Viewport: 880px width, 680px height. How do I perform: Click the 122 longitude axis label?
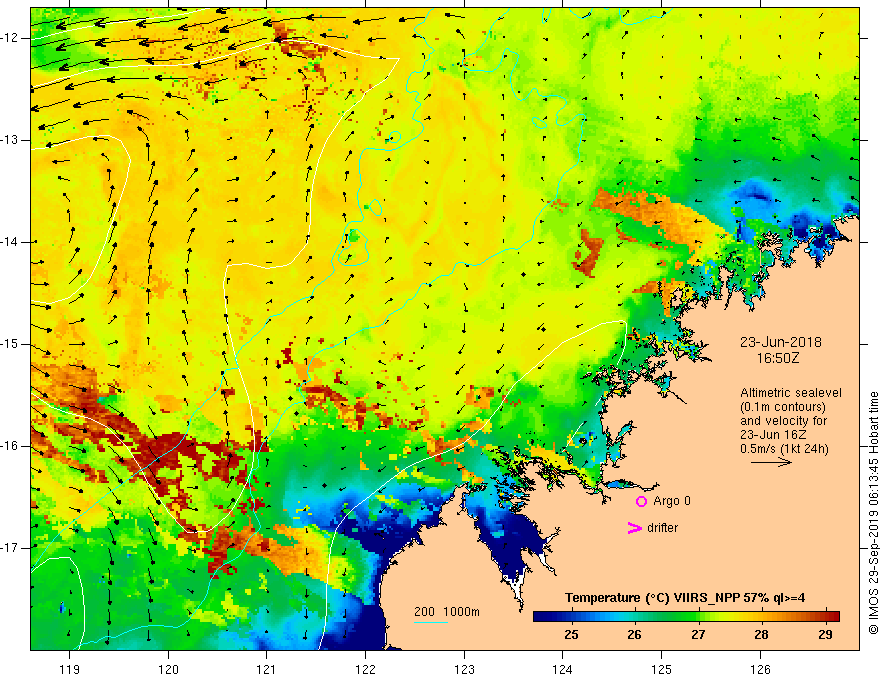365,669
